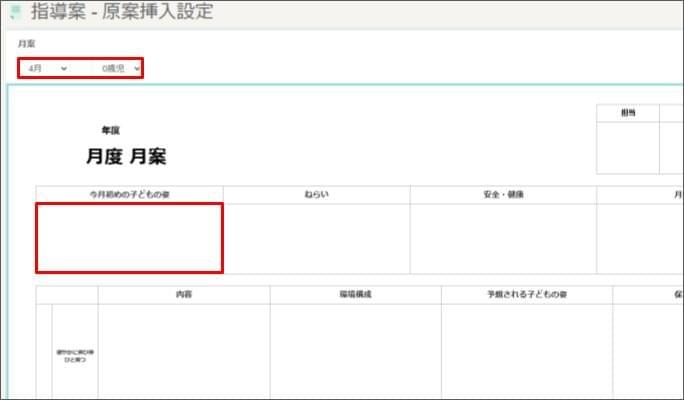Click the empty cell under 予想される子どもの姿
The image size is (684, 400).
coord(526,351)
